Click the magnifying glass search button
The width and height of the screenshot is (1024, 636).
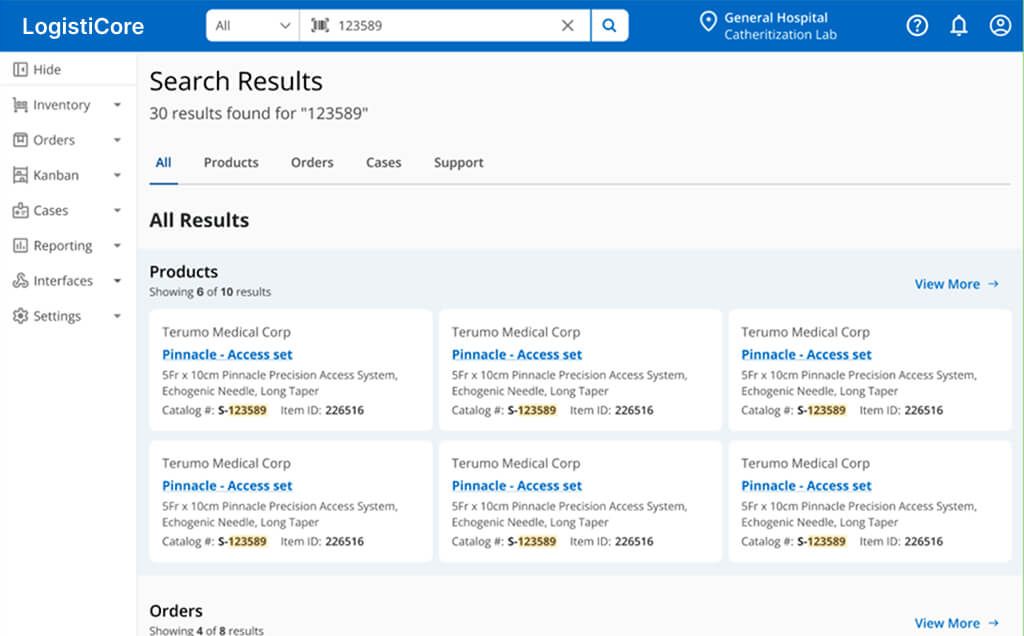click(609, 26)
